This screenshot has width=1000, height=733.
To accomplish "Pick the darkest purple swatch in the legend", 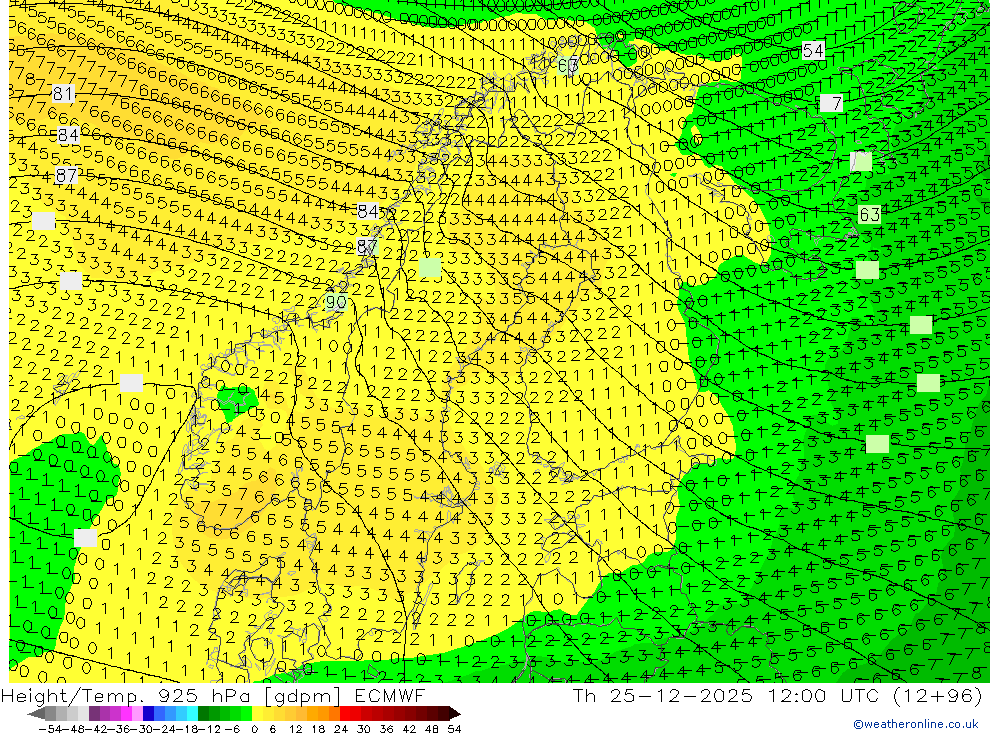I will tap(94, 714).
